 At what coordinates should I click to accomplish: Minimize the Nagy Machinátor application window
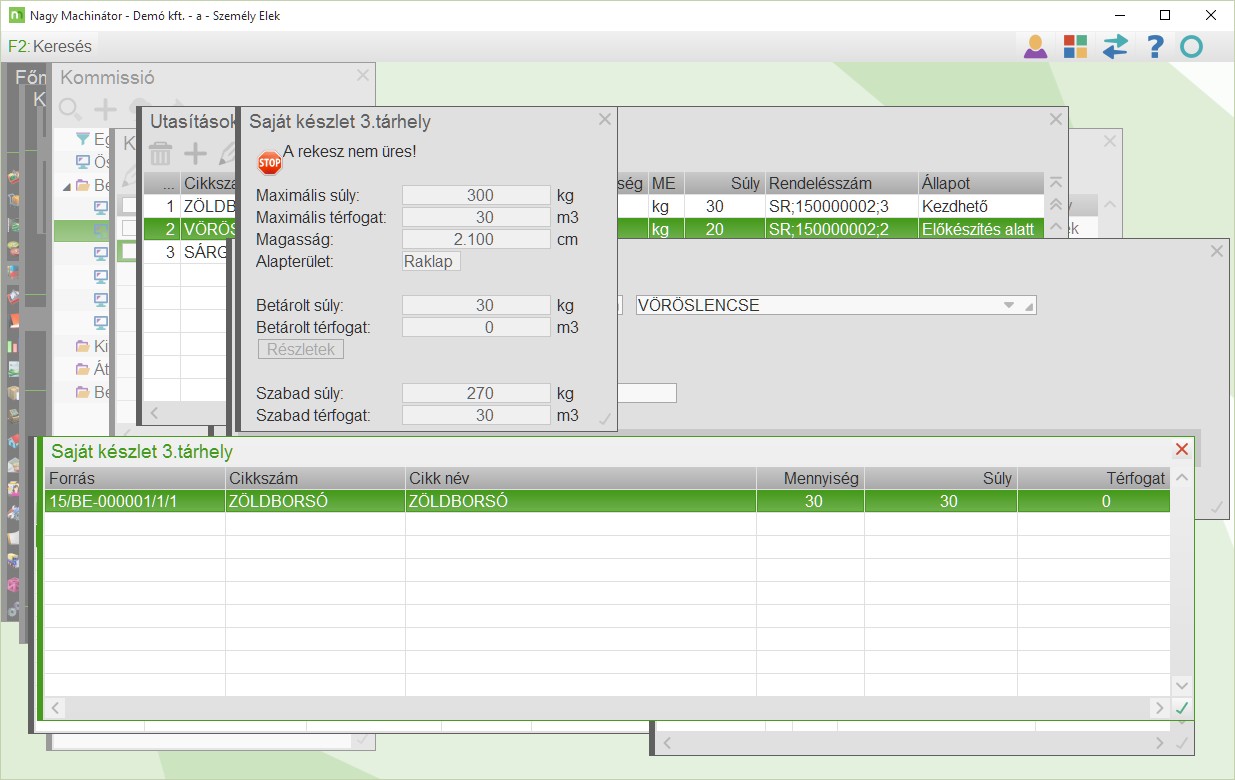(1119, 15)
